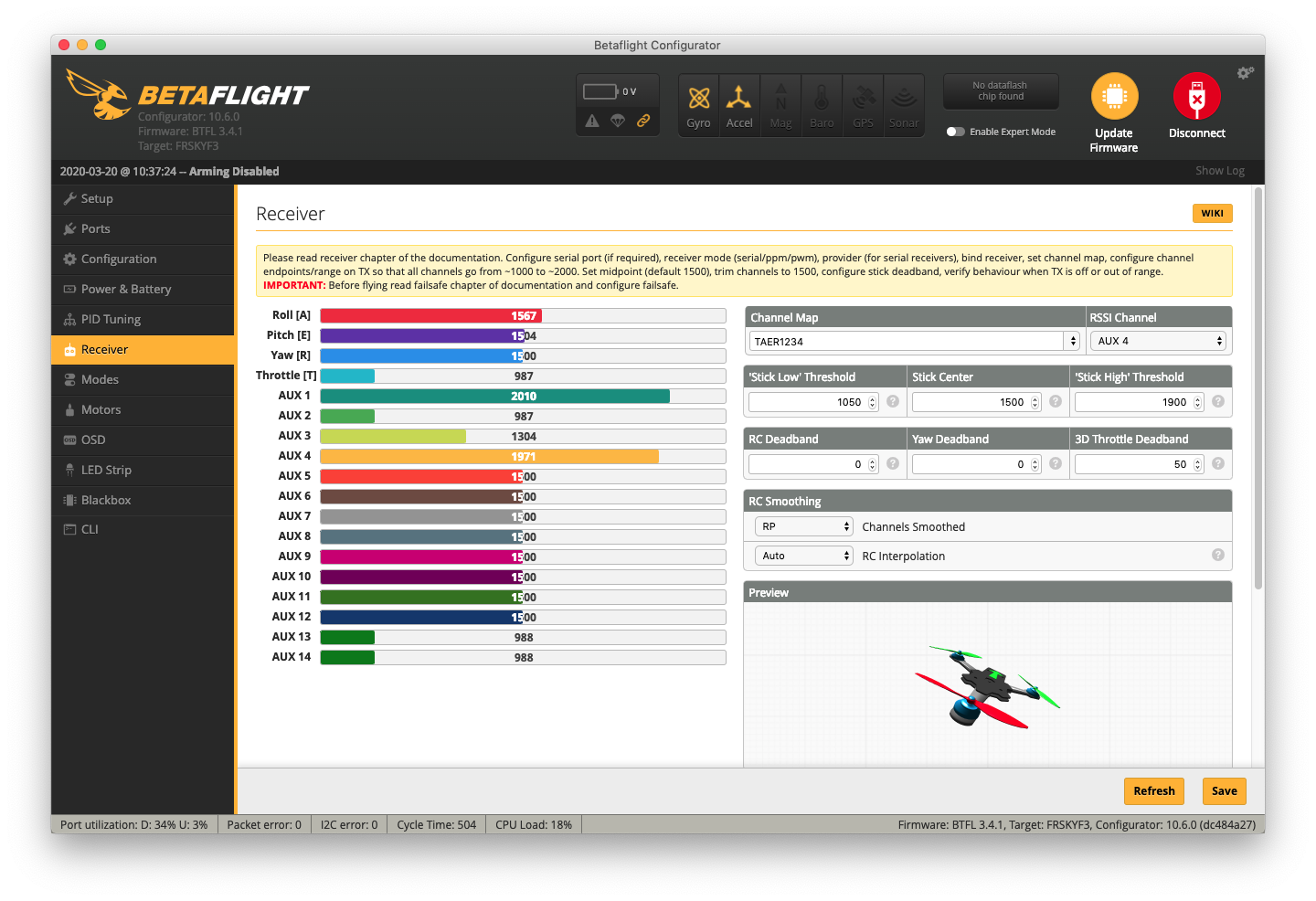Click help icon beside Stick Low Threshold
This screenshot has height=901, width=1316.
(x=893, y=401)
